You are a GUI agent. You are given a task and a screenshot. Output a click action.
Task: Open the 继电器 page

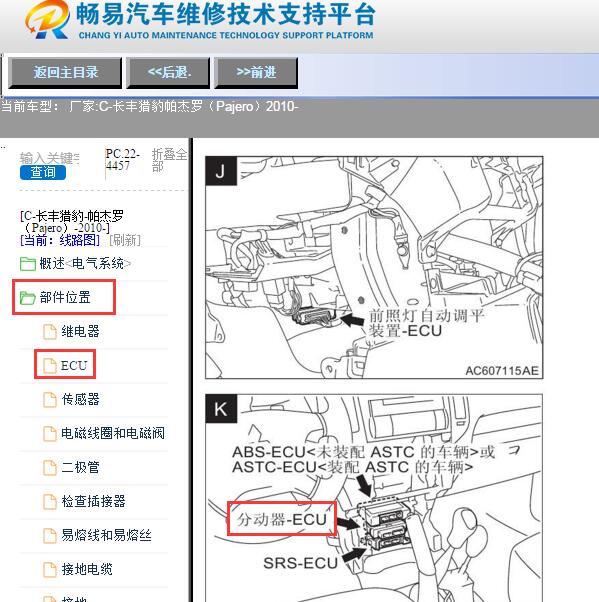[x=80, y=331]
